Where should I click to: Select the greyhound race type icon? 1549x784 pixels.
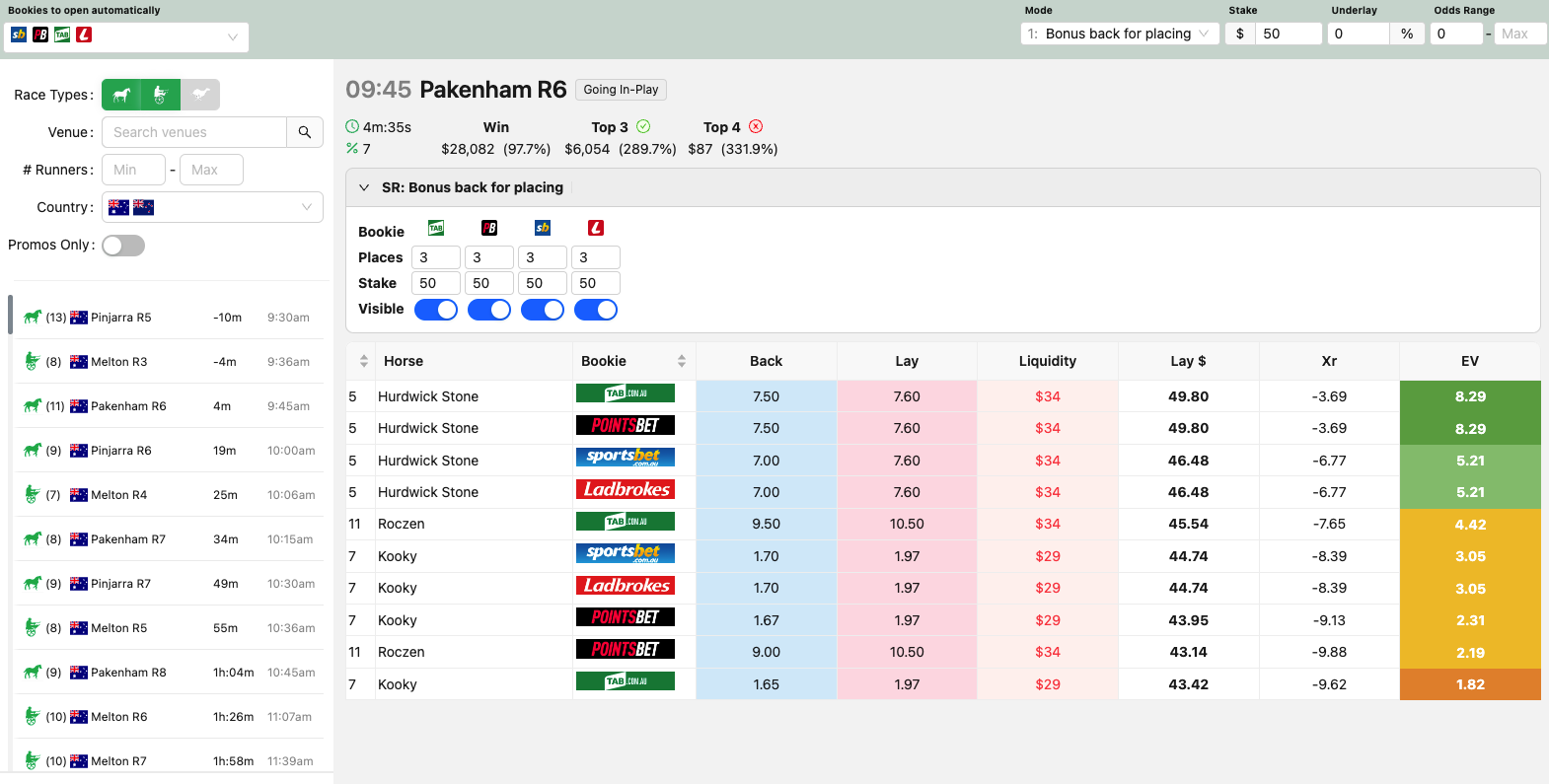click(x=200, y=95)
